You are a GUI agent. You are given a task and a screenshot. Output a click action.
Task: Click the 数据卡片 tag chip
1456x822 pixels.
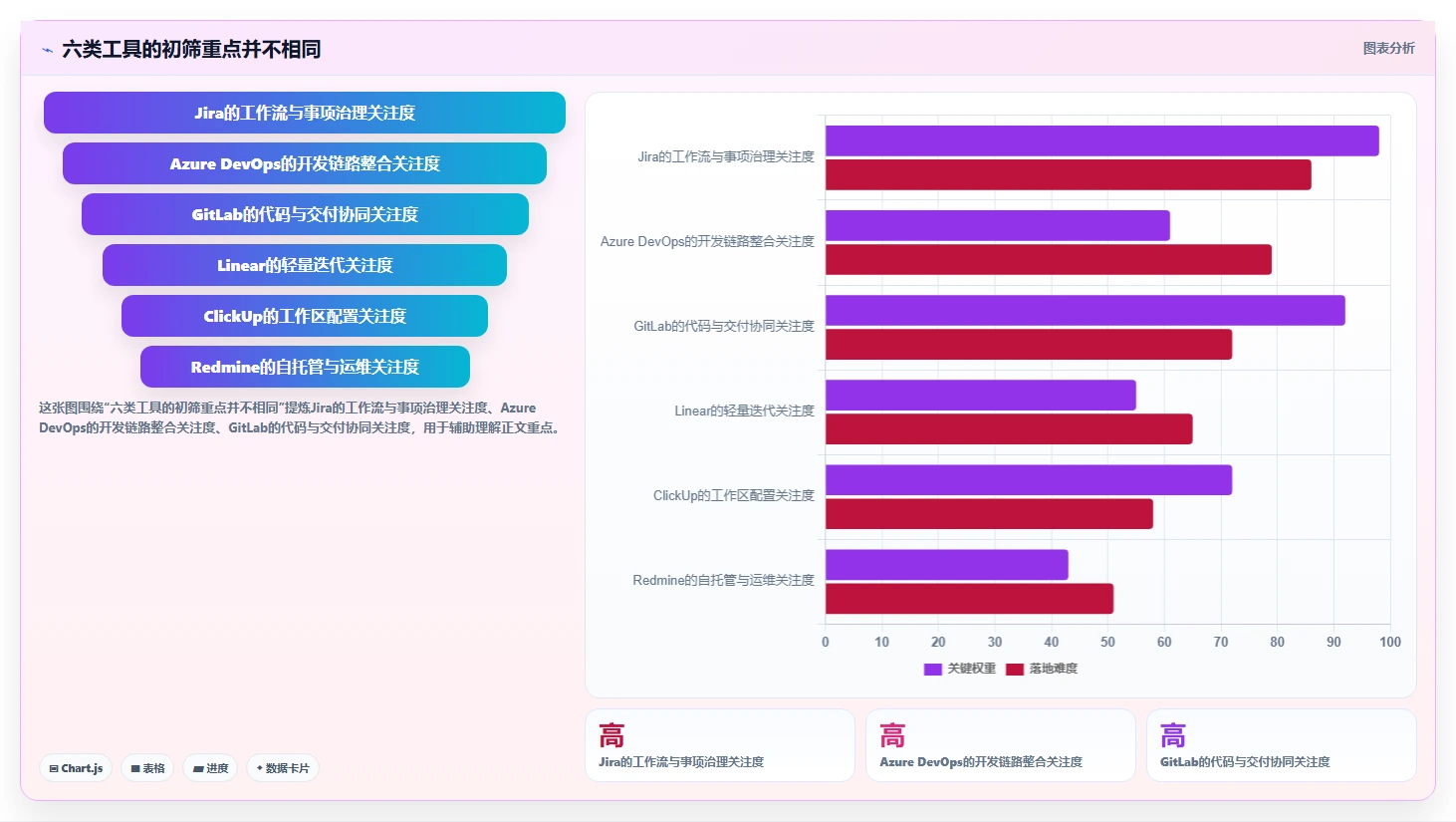click(283, 768)
